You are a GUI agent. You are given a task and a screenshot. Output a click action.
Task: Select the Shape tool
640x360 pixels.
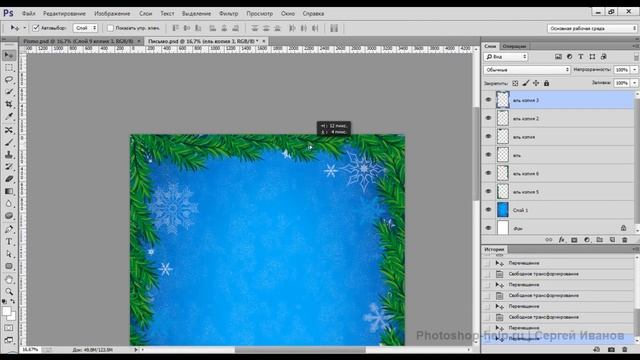pos(9,266)
